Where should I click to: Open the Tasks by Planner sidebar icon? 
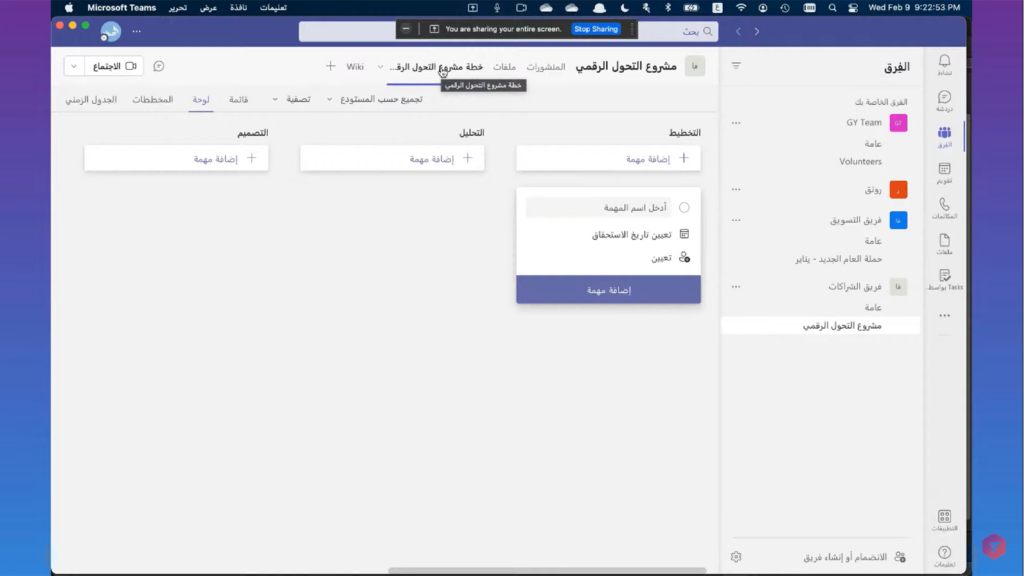tap(944, 280)
